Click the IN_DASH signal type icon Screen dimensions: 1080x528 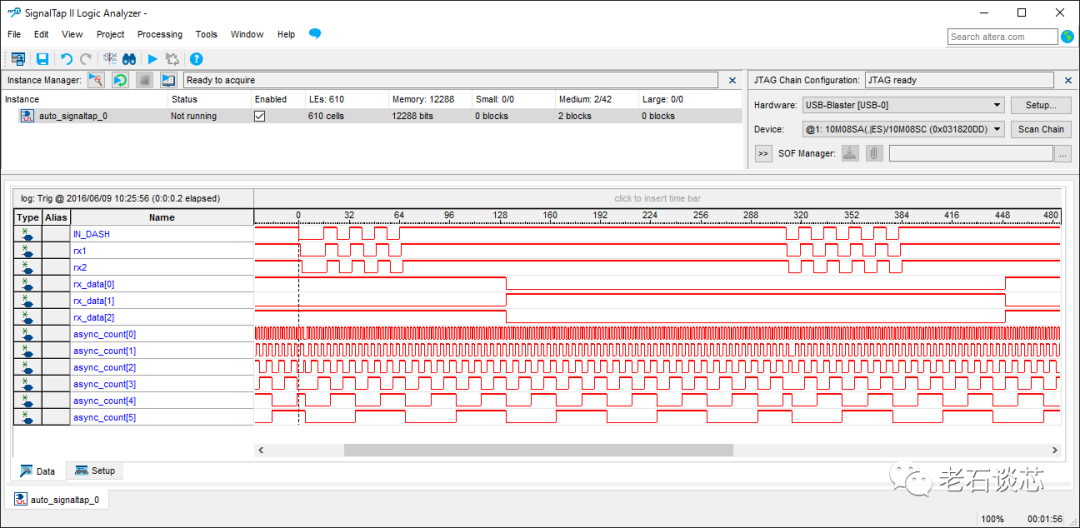click(x=28, y=234)
